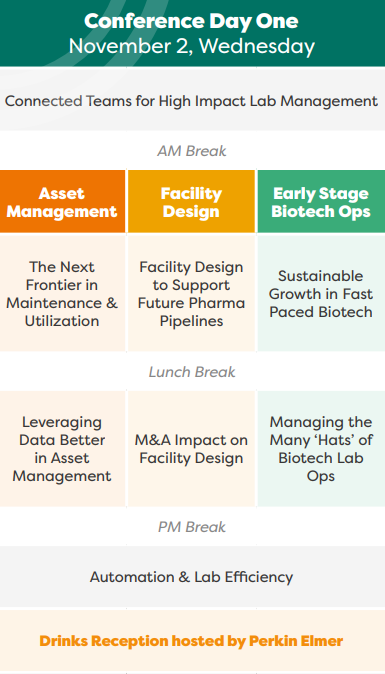Select the Asset Management track header
Screen dimensions: 385x674
coord(62,202)
